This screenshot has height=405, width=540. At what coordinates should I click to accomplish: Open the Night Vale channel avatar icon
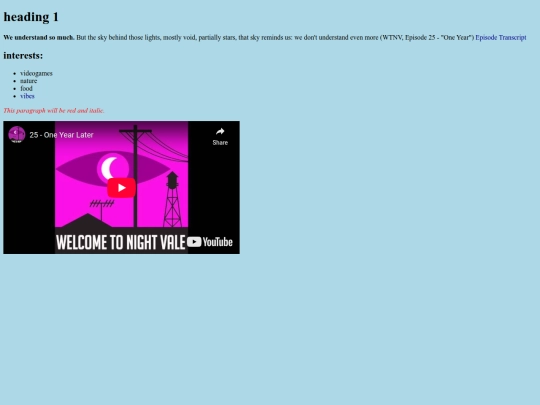coord(17,134)
